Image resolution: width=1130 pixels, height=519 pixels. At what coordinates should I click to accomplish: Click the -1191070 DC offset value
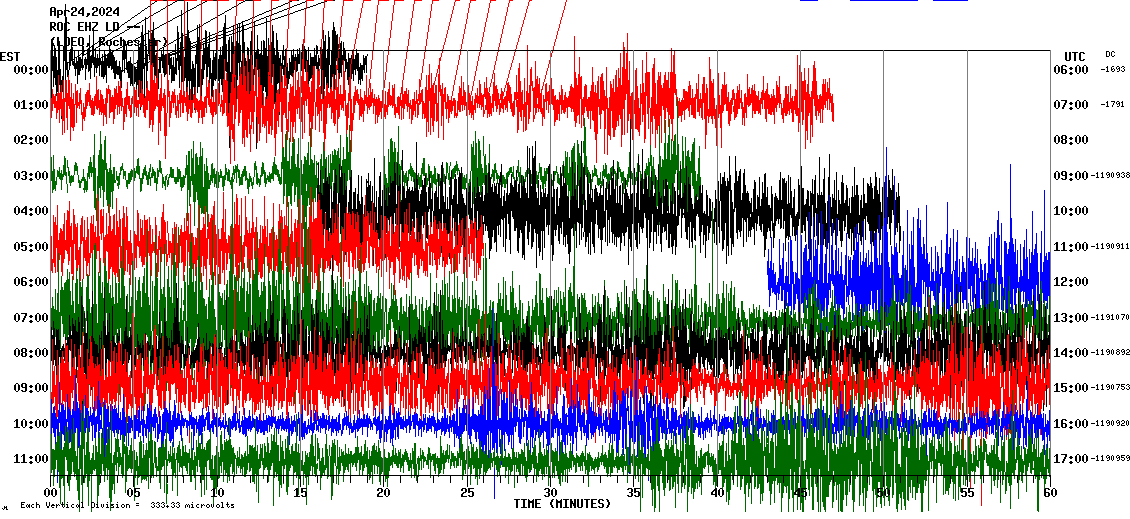1110,318
